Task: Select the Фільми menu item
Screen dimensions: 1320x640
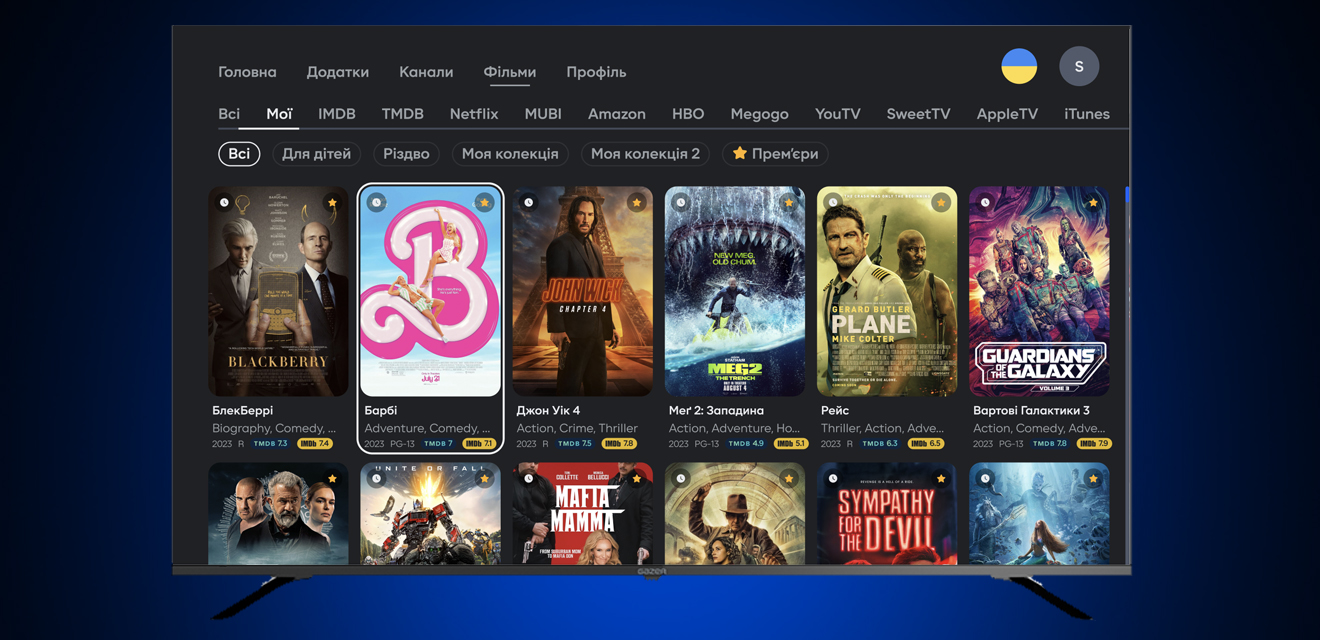Action: [510, 72]
